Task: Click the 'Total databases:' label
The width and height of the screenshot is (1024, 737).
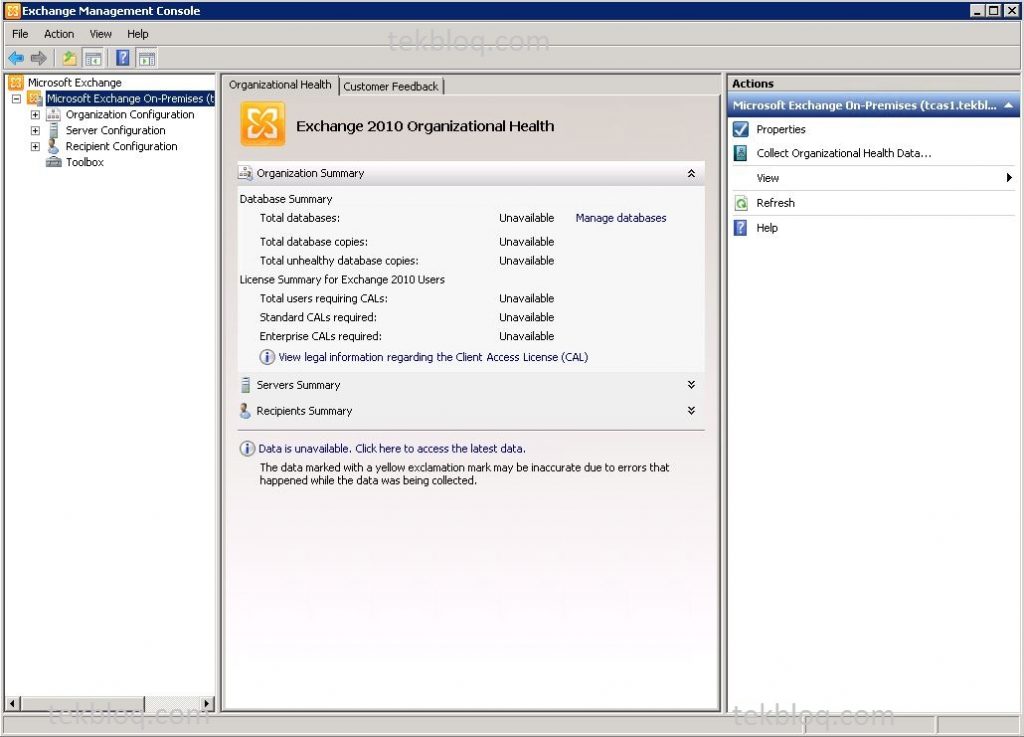Action: point(300,218)
